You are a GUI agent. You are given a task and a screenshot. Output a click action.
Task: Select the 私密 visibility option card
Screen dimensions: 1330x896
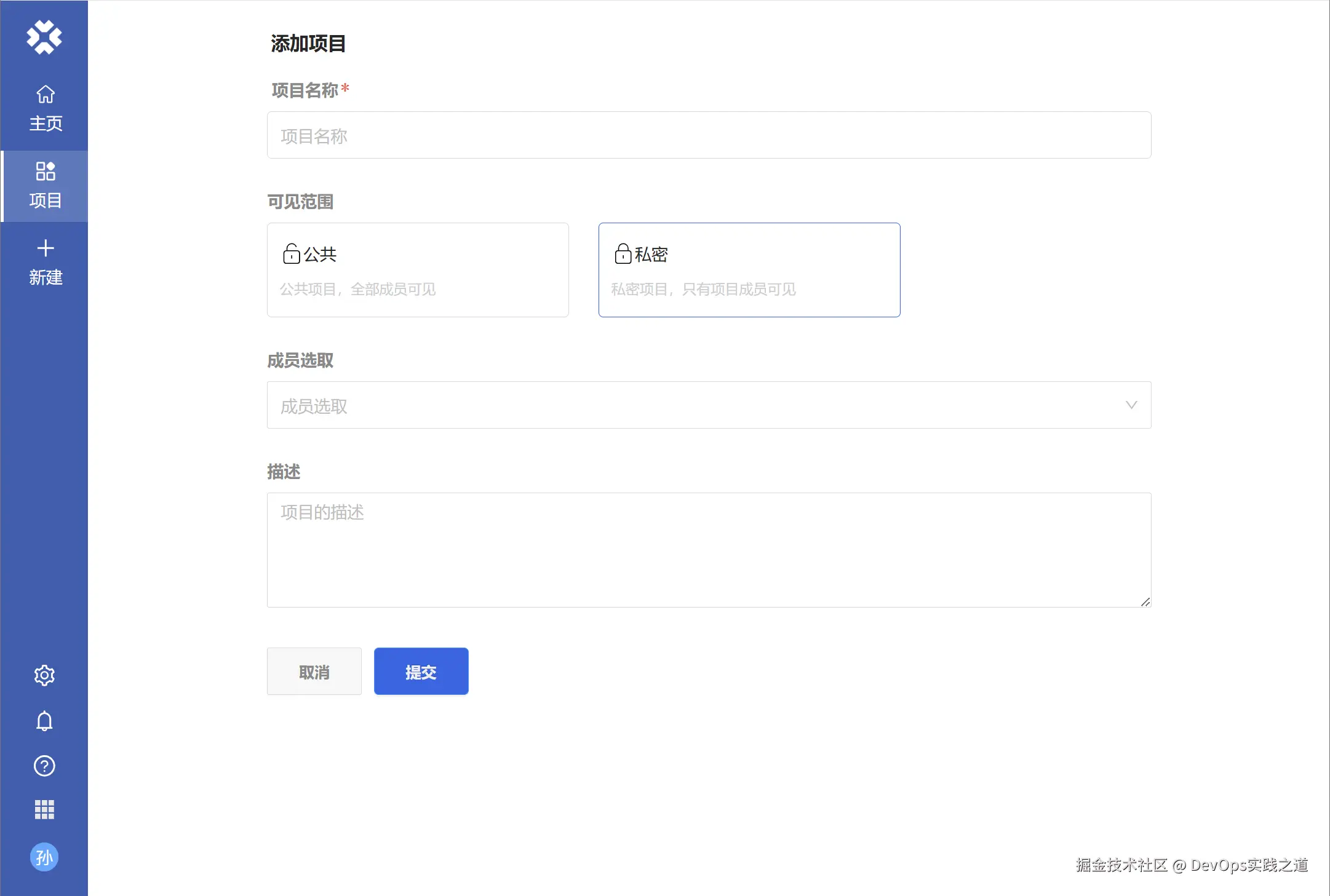pos(749,270)
